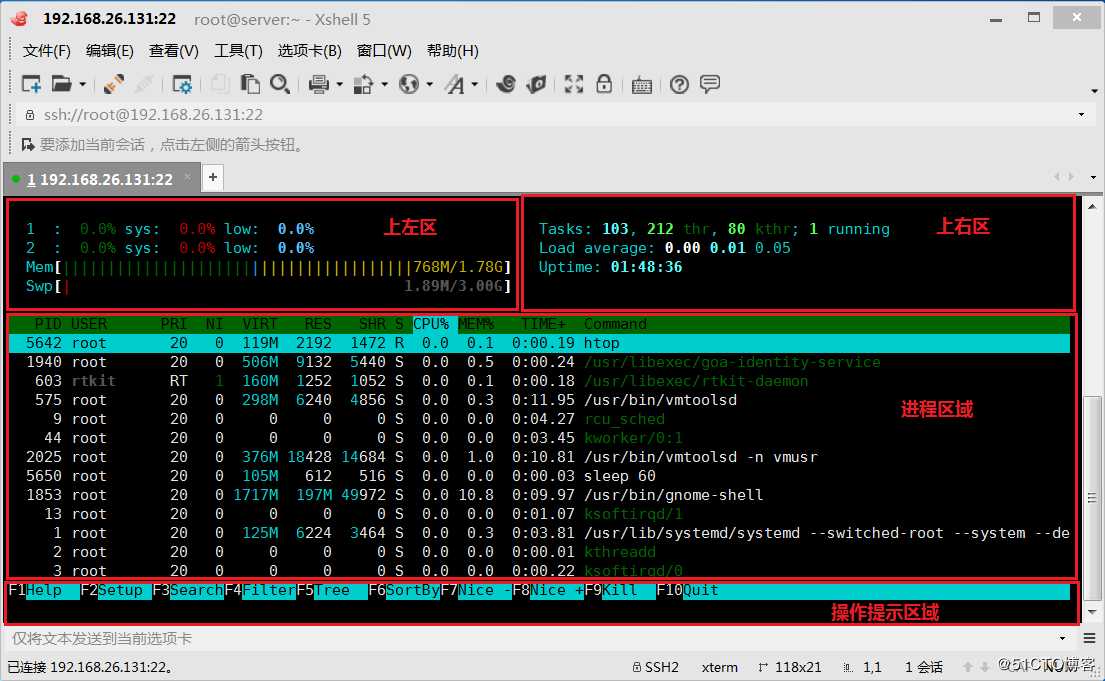The width and height of the screenshot is (1105, 681).
Task: Open the 窗口(W) menu
Action: (384, 51)
